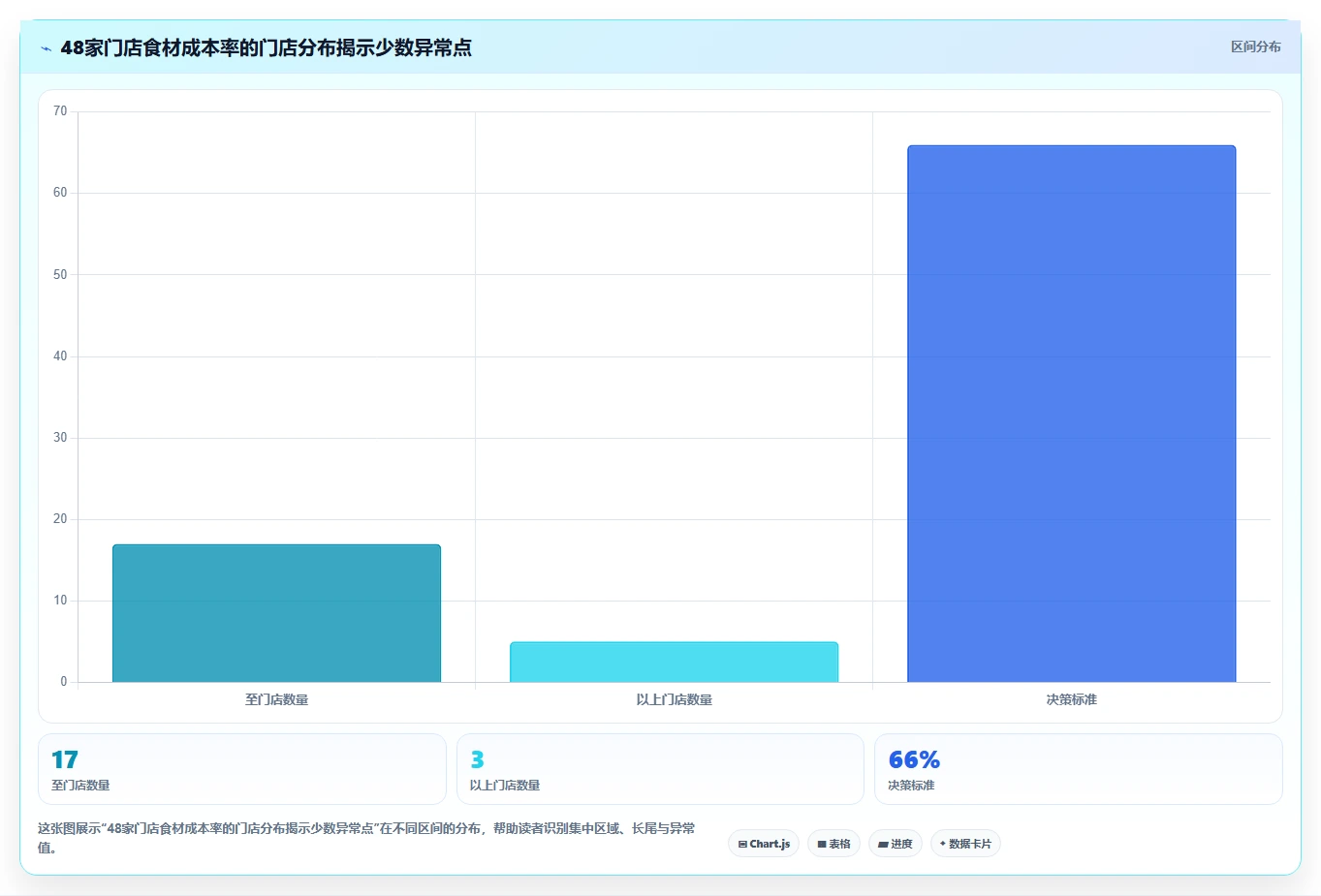Click the y-axis value 30
The width and height of the screenshot is (1321, 896).
pos(60,438)
